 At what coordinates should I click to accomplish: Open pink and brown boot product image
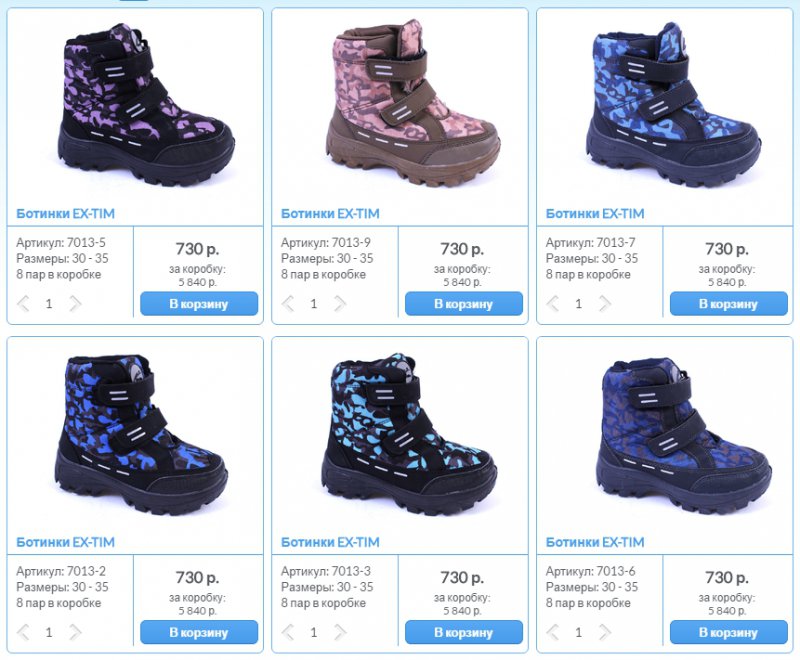tap(412, 104)
